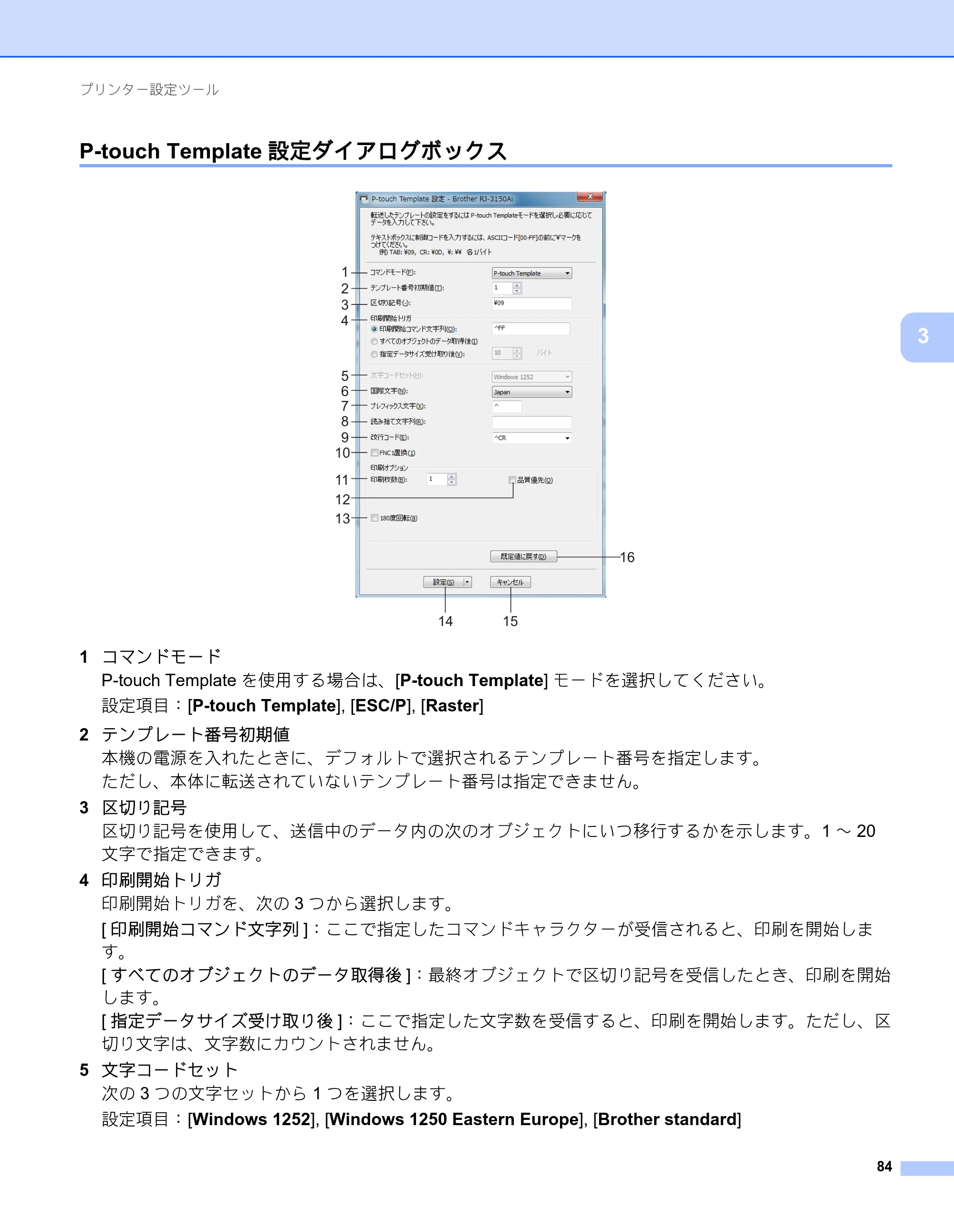Open the コマンドモード dropdown showing P-touch Template
Image resolution: width=954 pixels, height=1232 pixels.
pos(532,273)
